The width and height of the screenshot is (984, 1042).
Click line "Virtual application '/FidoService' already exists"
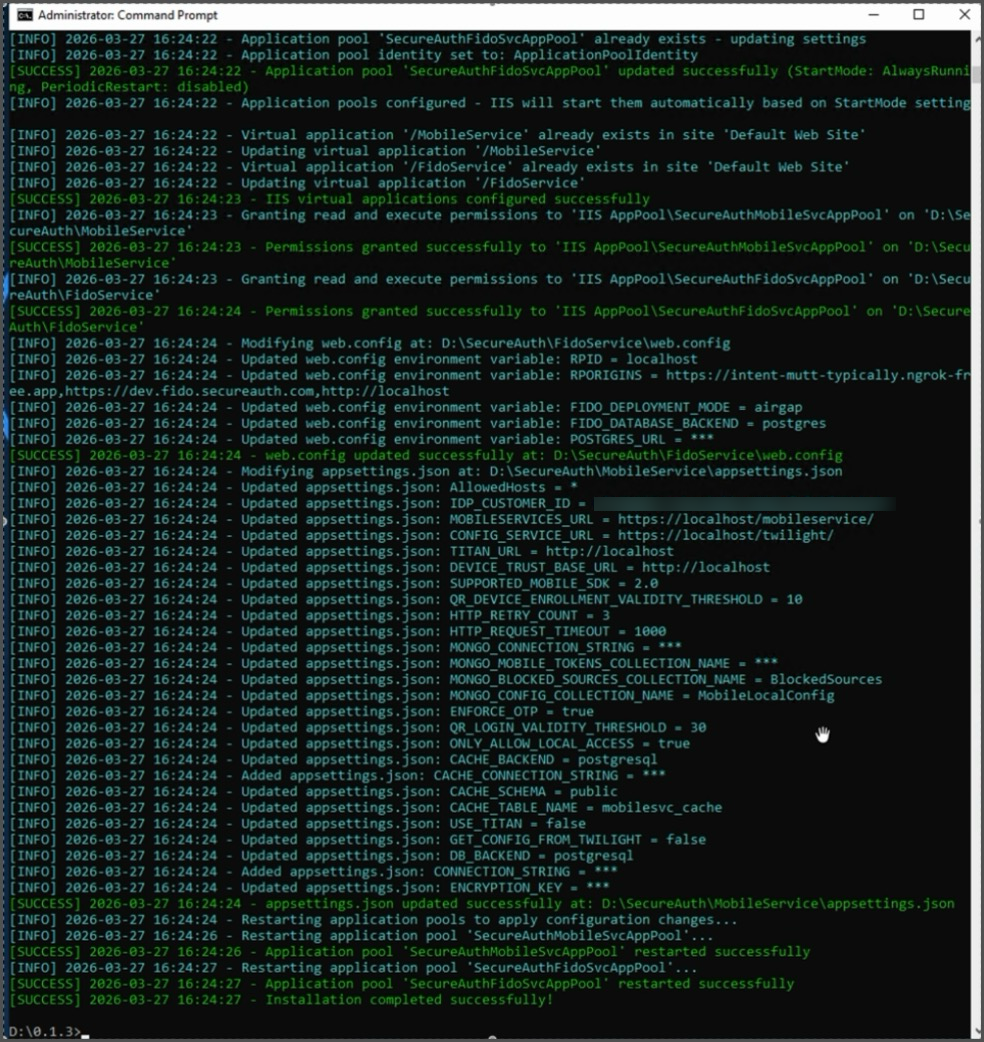(429, 167)
